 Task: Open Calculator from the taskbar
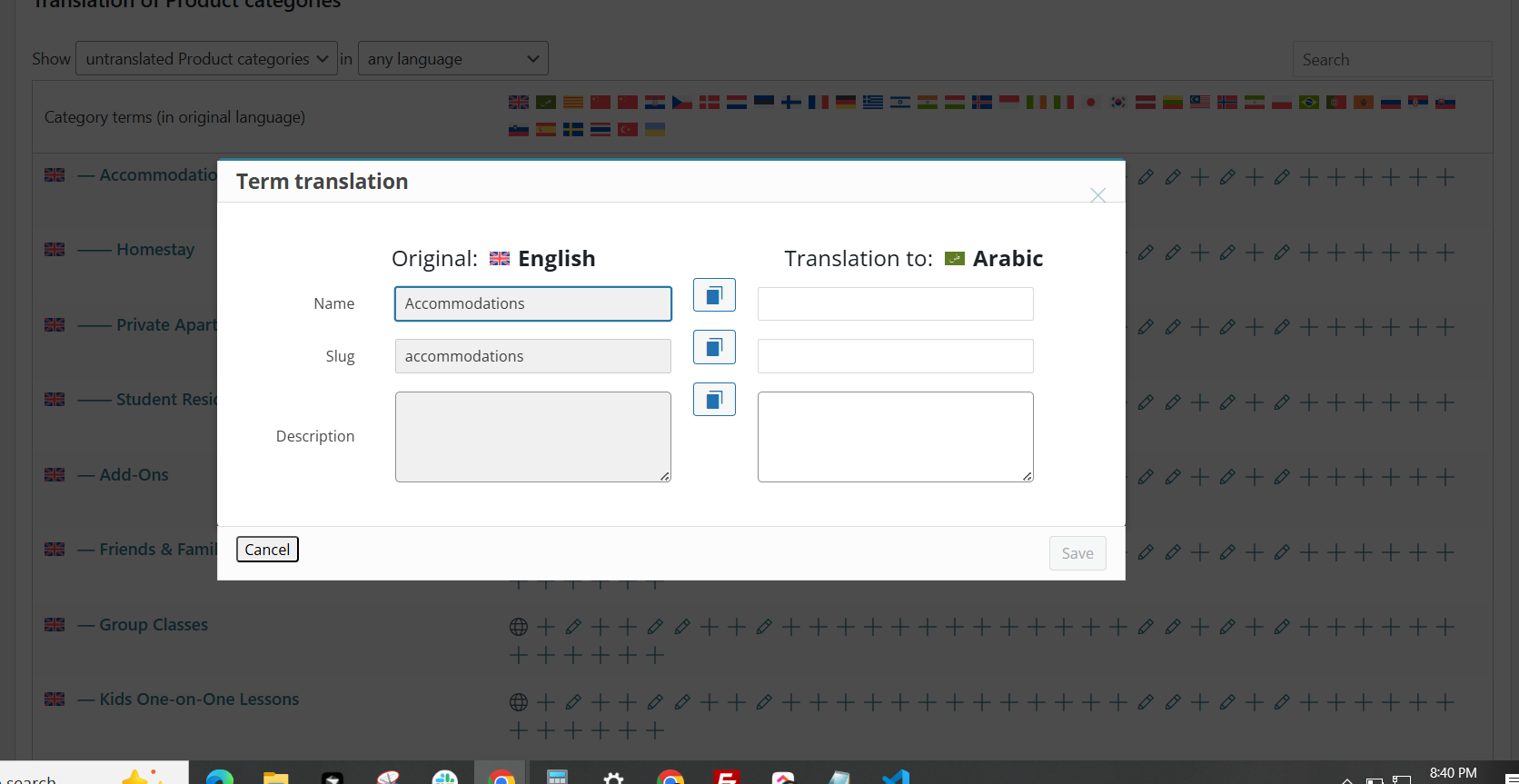click(557, 777)
